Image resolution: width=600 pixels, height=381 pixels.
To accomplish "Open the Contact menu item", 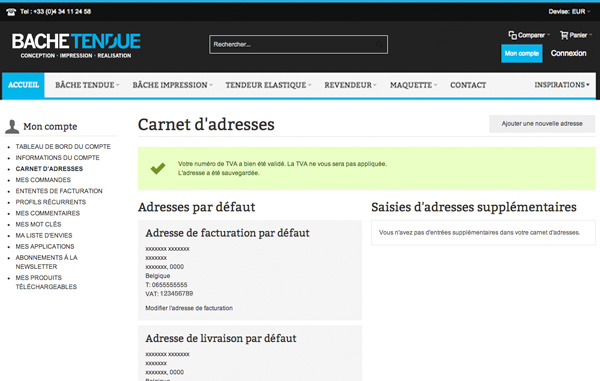I will click(x=468, y=85).
